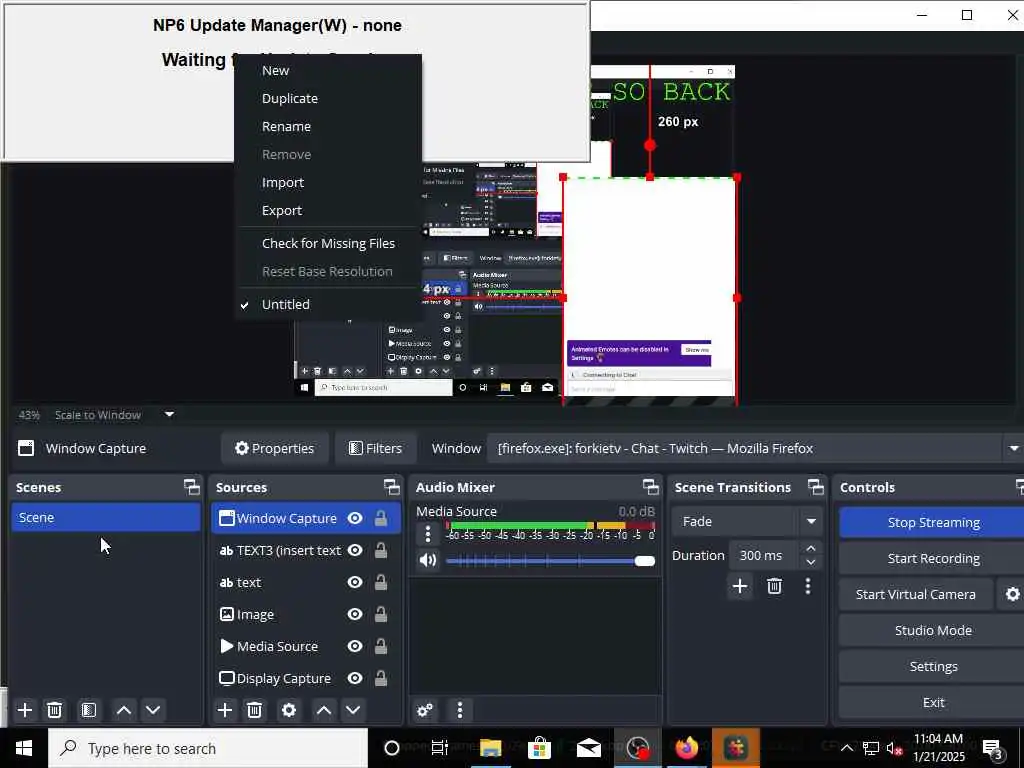Move source up in Sources panel

pyautogui.click(x=324, y=710)
